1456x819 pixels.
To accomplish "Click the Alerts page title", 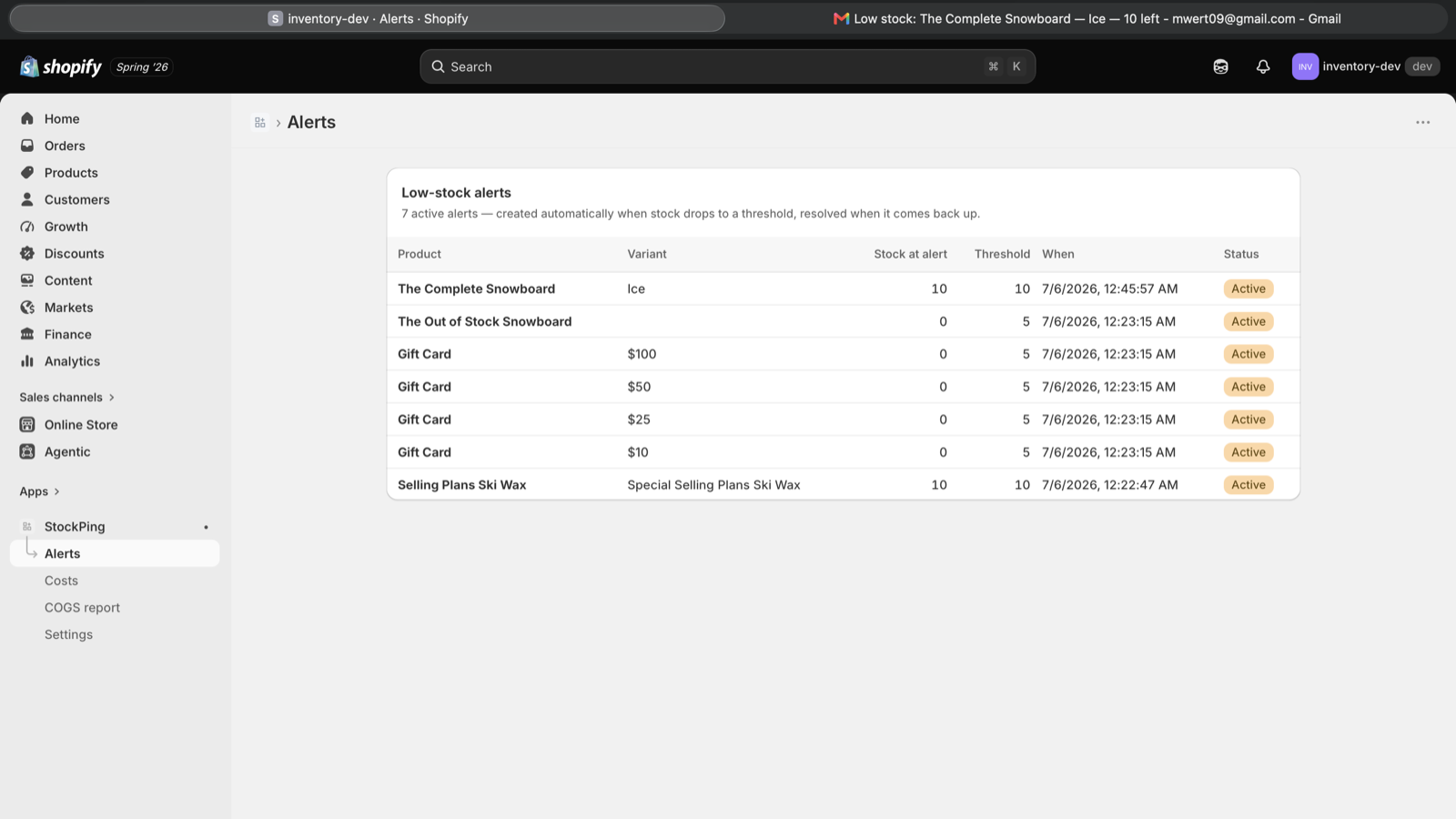I will [311, 123].
